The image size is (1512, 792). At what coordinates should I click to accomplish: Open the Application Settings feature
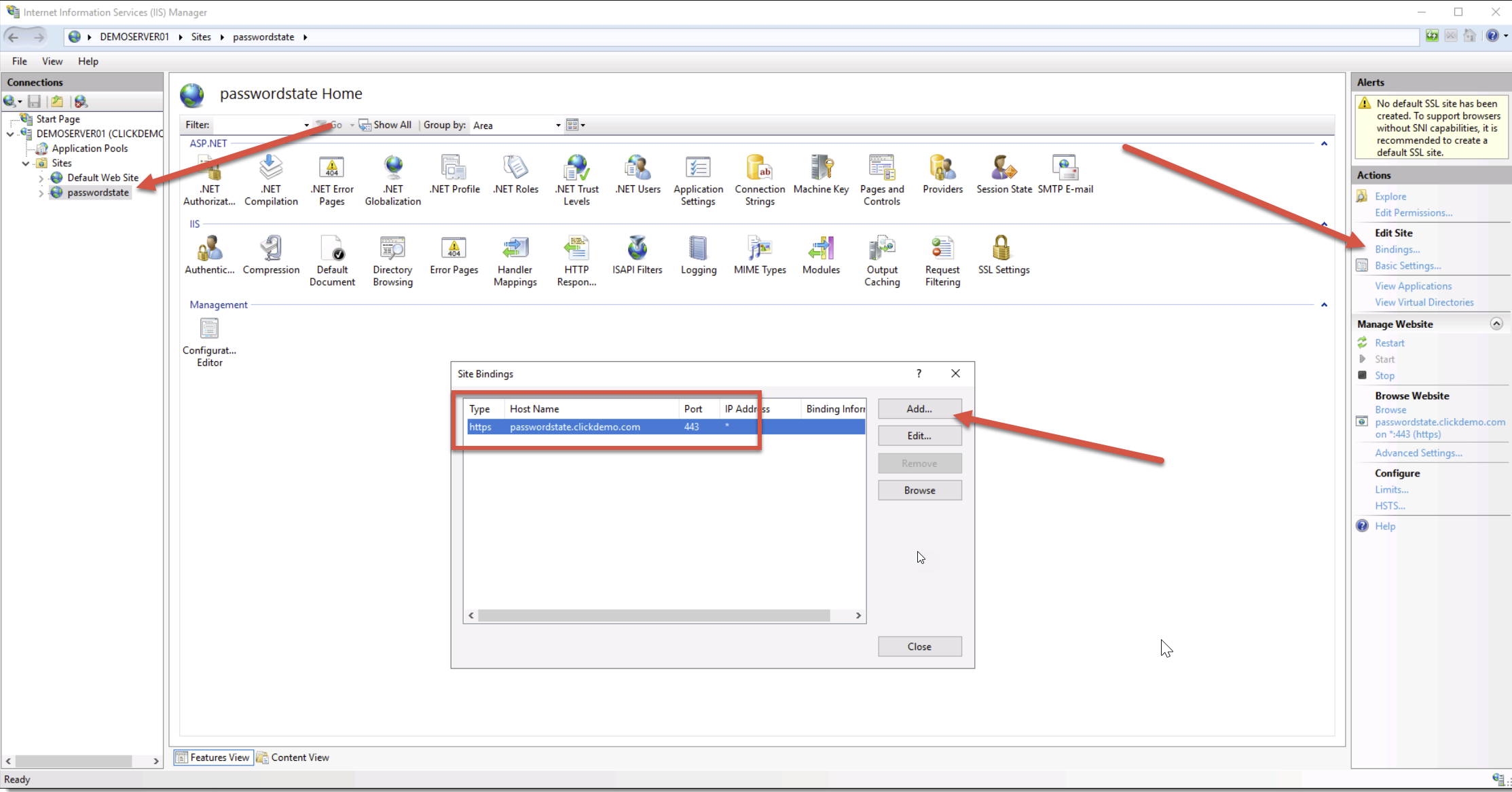coord(699,180)
